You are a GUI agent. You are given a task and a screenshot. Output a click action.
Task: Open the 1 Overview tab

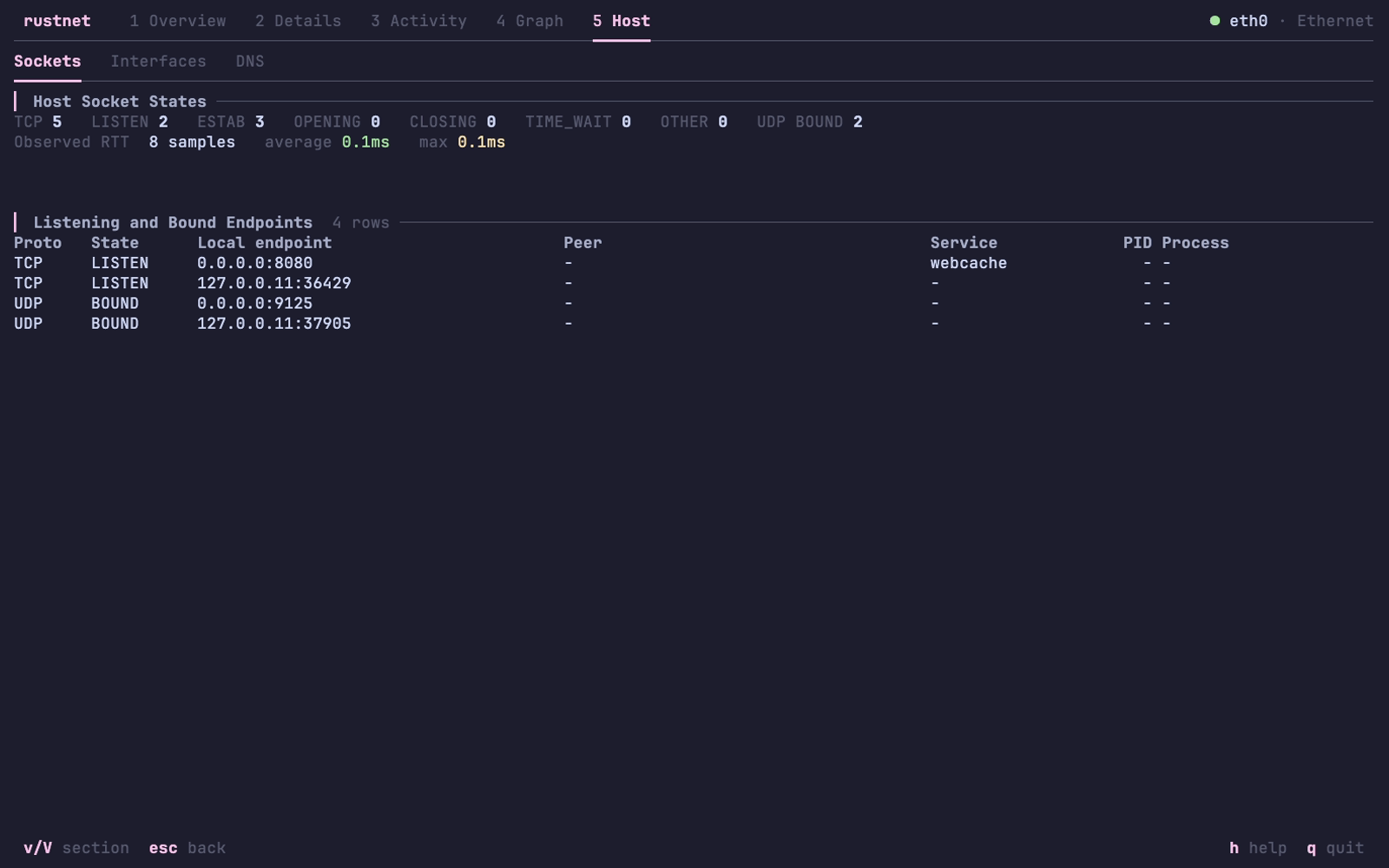[x=177, y=21]
